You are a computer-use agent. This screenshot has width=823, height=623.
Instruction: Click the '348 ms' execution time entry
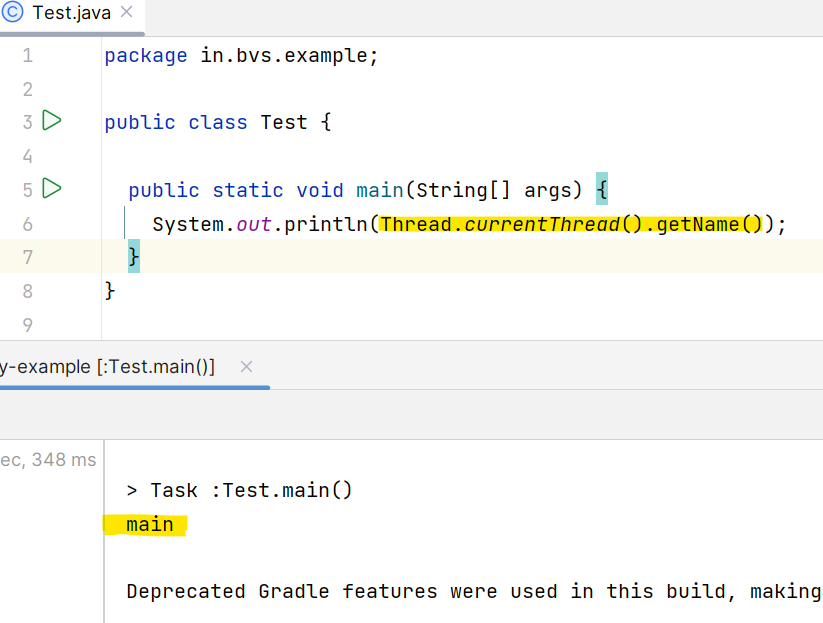[64, 460]
